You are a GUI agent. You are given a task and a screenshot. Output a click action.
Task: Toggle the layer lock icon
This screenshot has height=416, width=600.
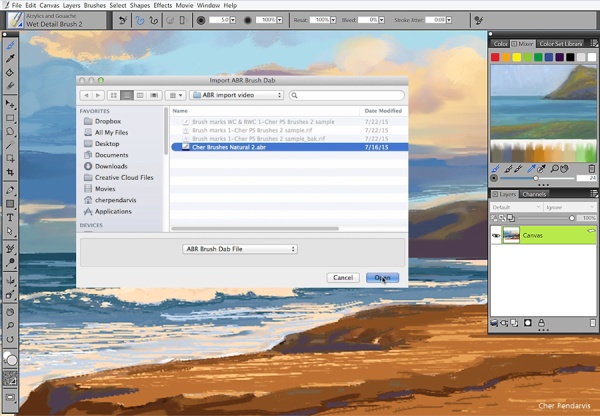(541, 323)
